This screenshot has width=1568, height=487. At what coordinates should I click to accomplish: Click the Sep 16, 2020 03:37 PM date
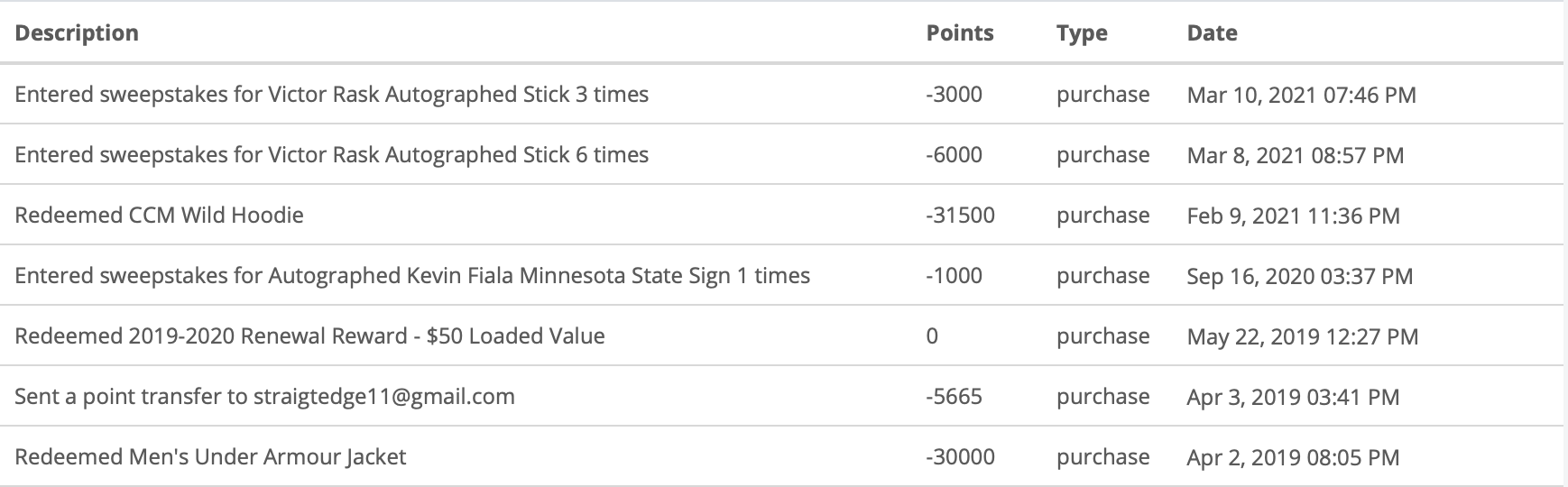click(x=1299, y=276)
